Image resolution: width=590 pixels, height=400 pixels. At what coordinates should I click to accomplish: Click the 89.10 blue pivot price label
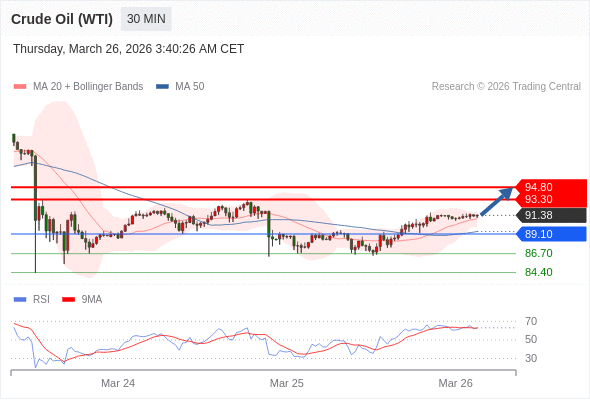coord(551,234)
